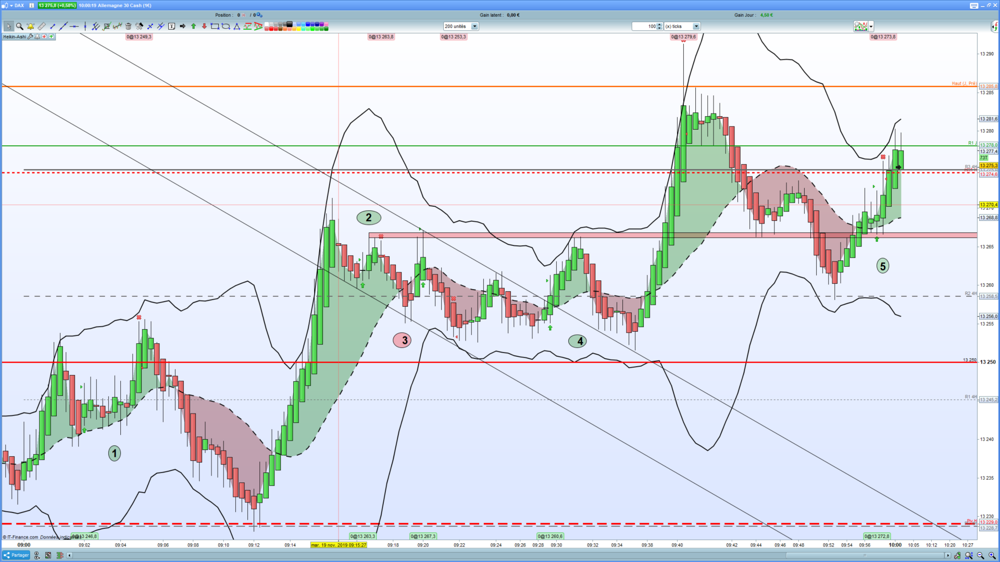Click the green plus icon beside Heikin-Ashi
Viewport: 1000px width, 562px height.
51,37
